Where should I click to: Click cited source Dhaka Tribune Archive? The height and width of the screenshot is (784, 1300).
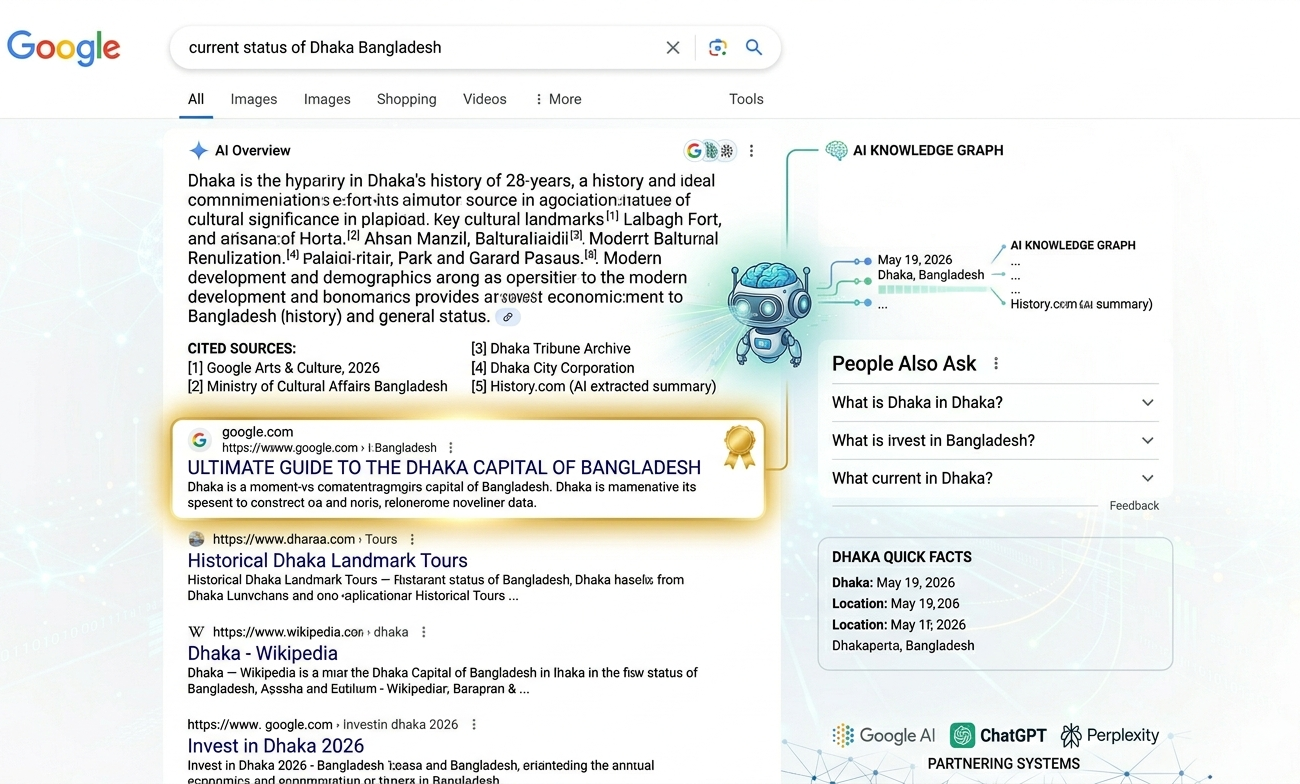click(x=551, y=349)
